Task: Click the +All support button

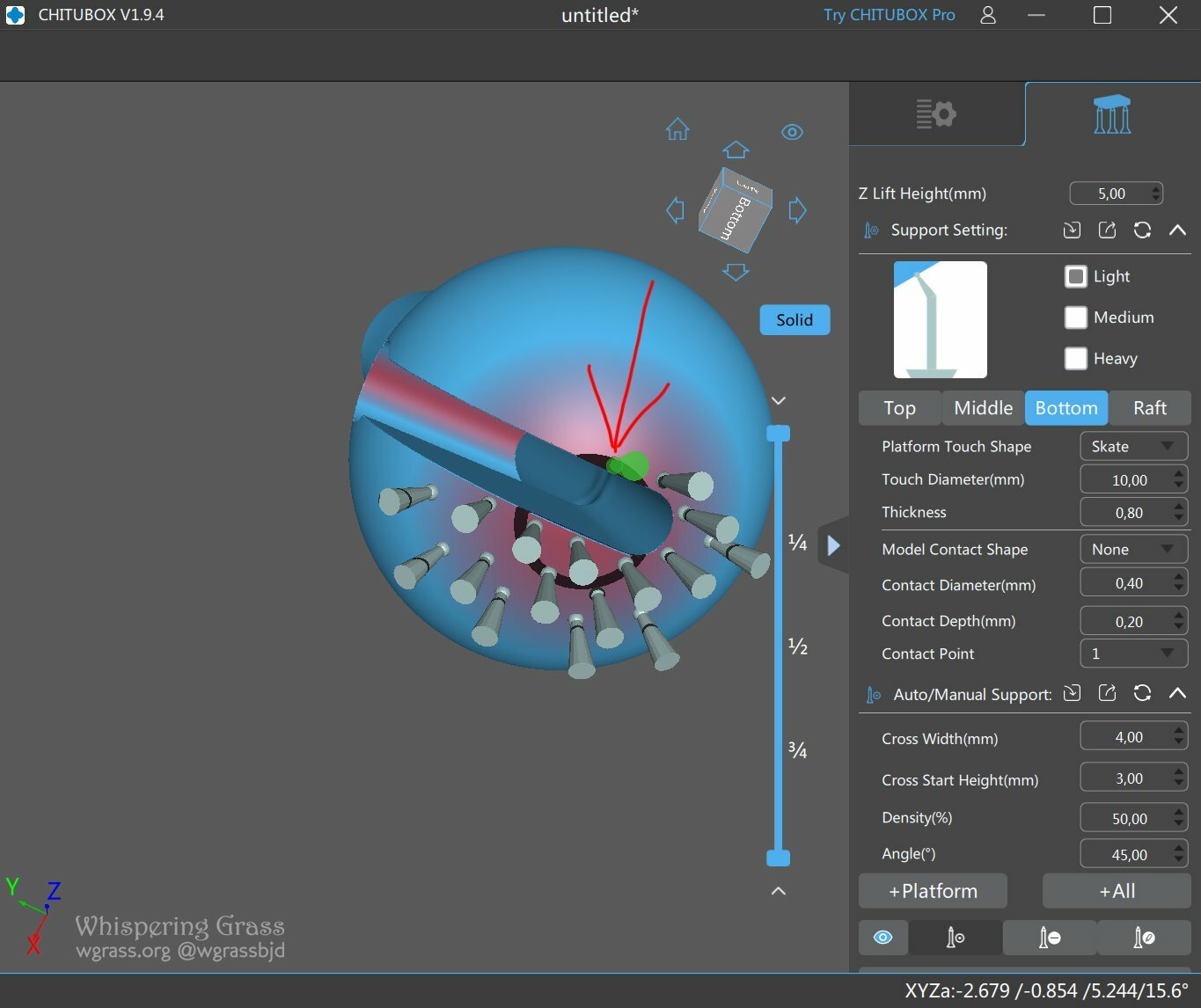Action: [1117, 891]
